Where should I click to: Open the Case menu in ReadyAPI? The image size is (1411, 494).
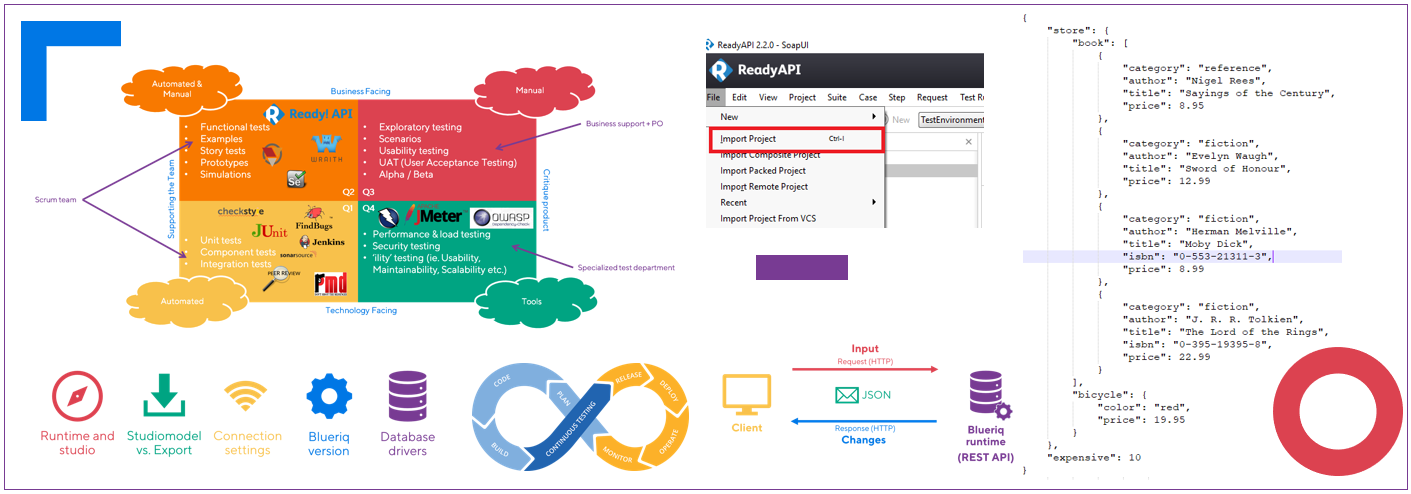tap(868, 97)
